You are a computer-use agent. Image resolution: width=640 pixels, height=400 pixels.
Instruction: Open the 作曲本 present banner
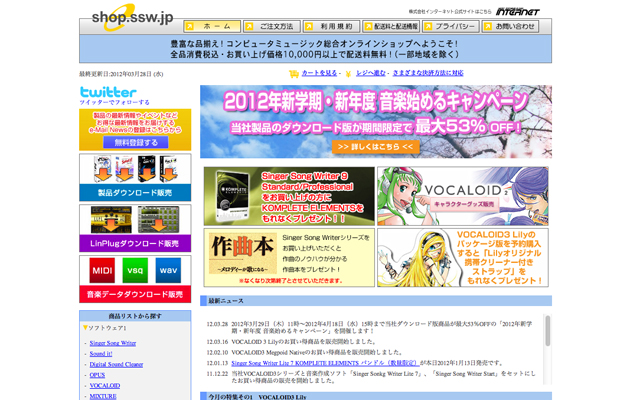click(289, 258)
